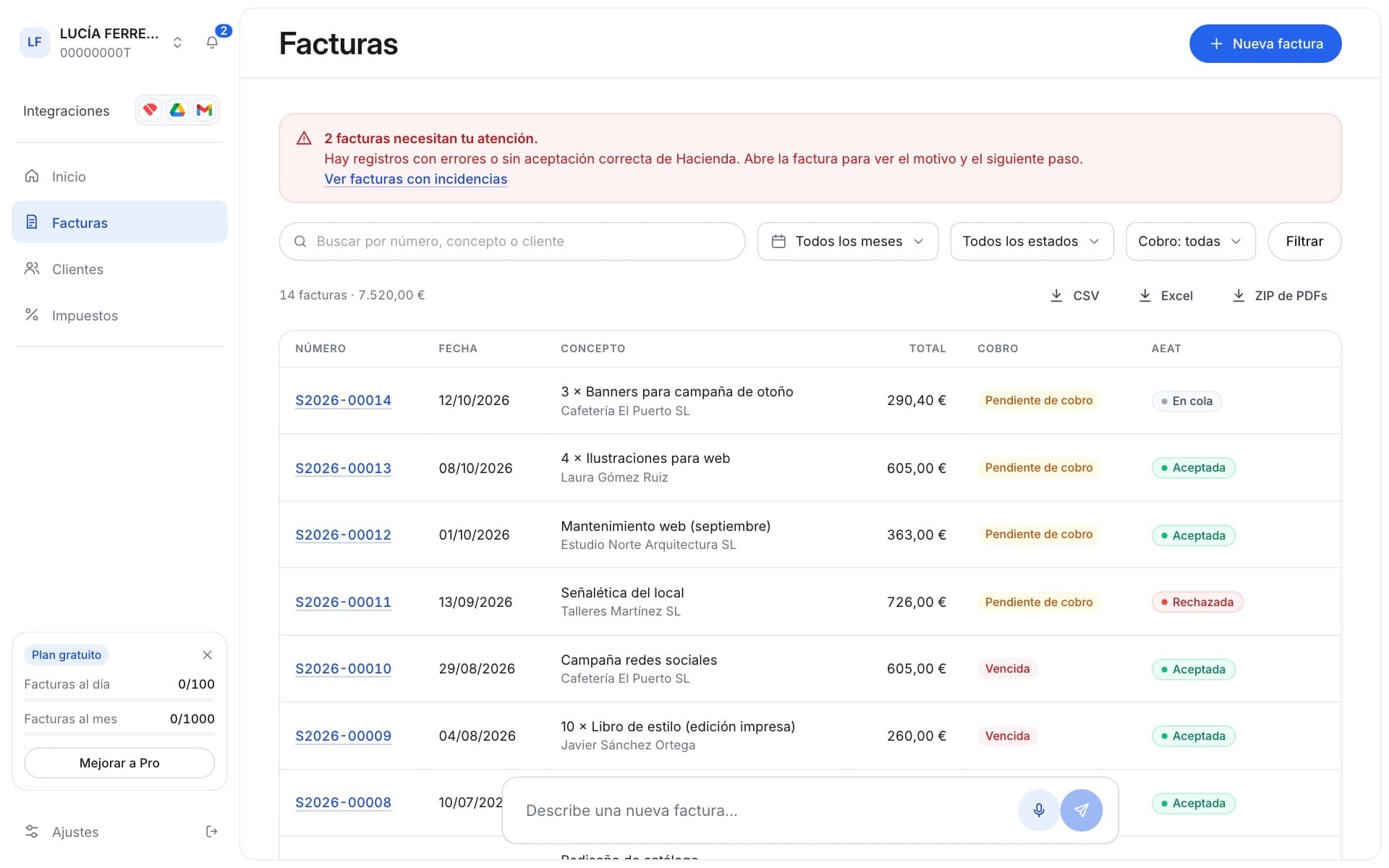
Task: Open Ver facturas con incidencias link
Action: 415,179
